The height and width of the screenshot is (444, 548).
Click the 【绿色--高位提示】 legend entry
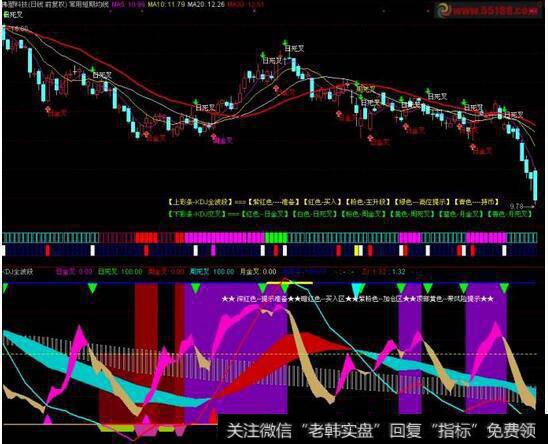coord(422,202)
